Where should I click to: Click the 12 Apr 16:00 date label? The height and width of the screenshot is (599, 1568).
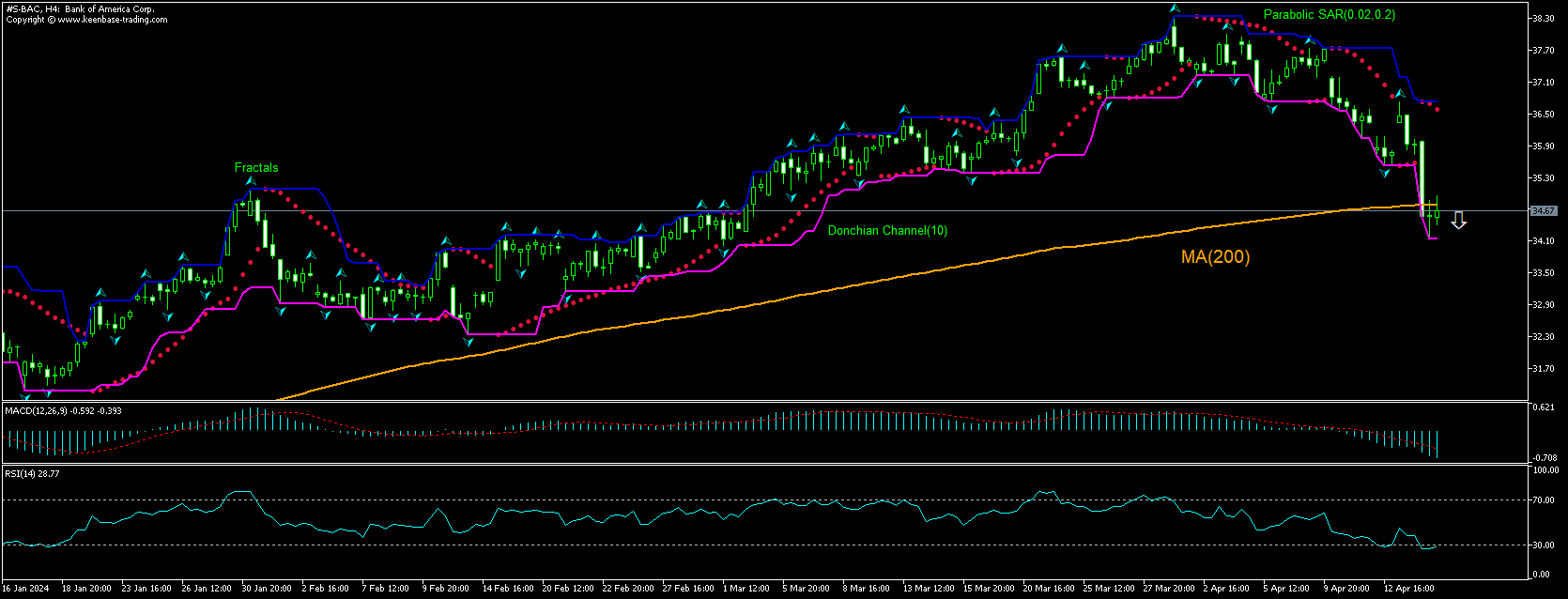(x=1410, y=589)
